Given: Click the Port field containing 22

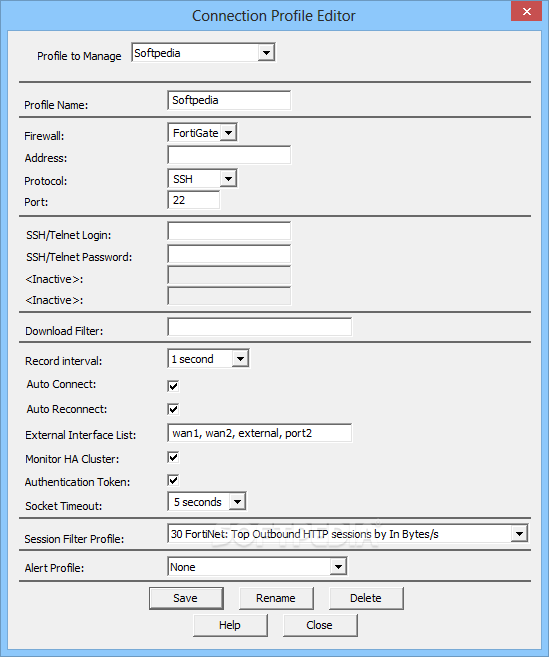Looking at the screenshot, I should 194,200.
